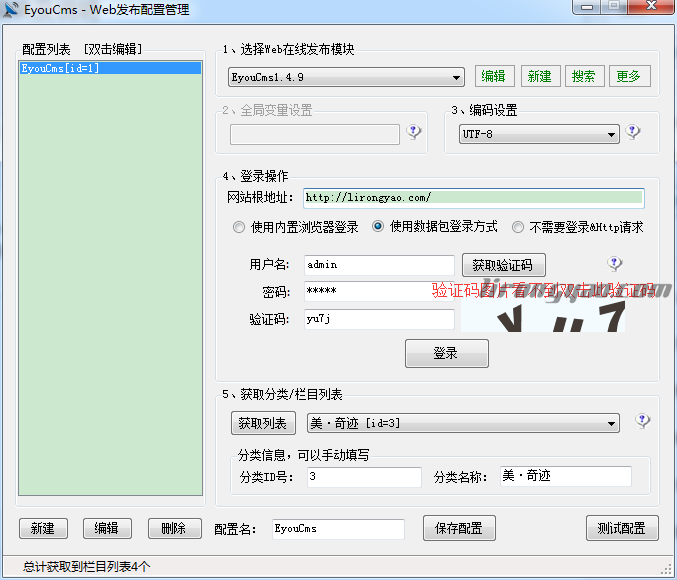The width and height of the screenshot is (677, 580).
Task: Click the green 搜索 module button
Action: click(584, 76)
